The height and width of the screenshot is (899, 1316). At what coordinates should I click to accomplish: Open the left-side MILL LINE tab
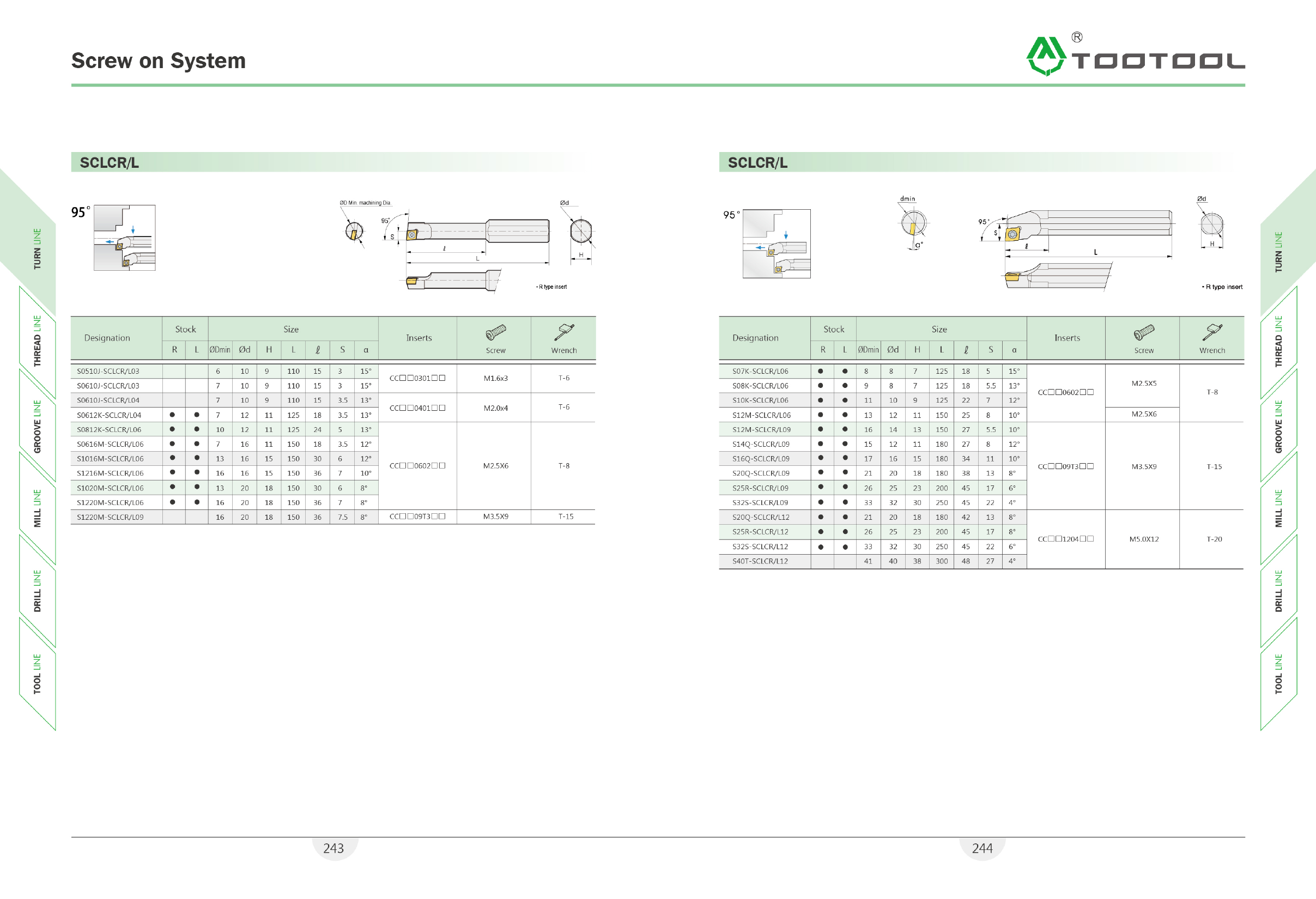tap(38, 508)
